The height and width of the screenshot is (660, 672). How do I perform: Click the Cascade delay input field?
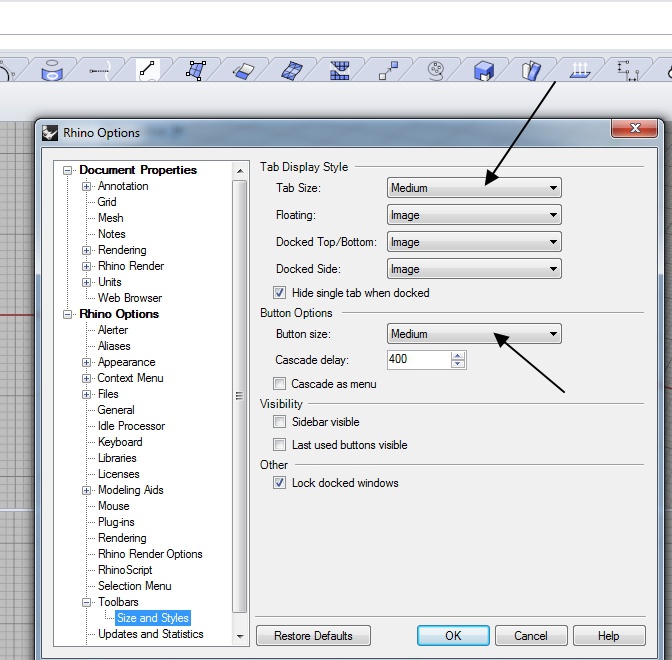(418, 359)
